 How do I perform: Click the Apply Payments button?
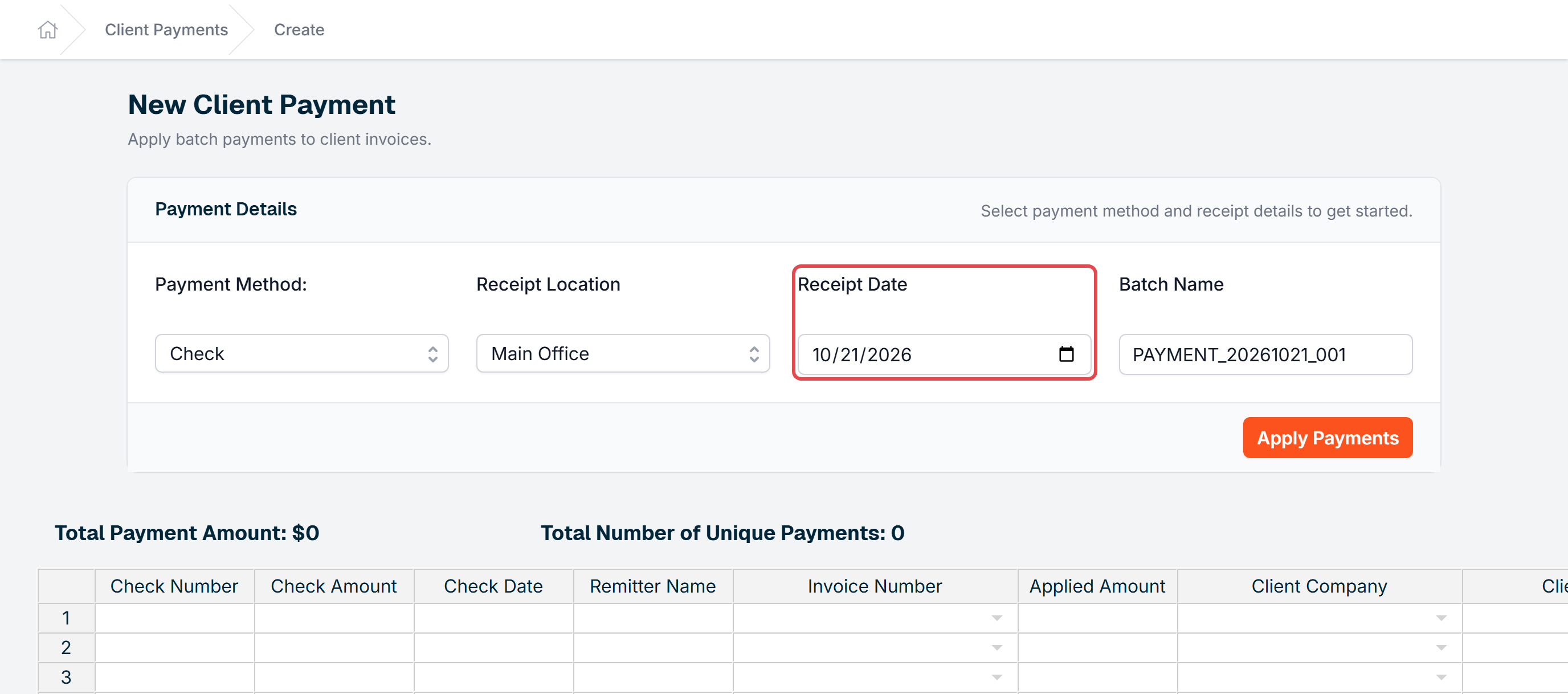click(1328, 438)
